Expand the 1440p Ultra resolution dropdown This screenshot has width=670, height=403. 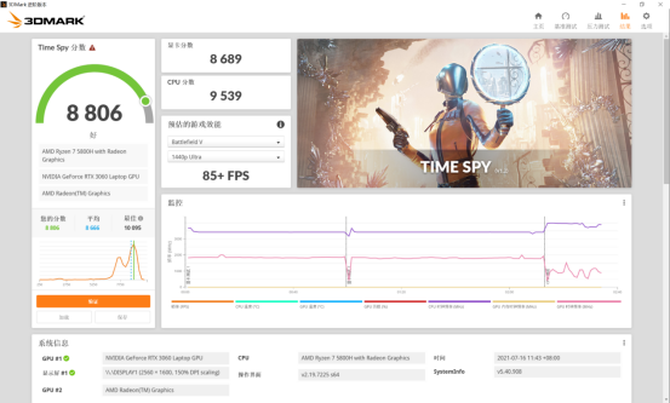point(226,157)
